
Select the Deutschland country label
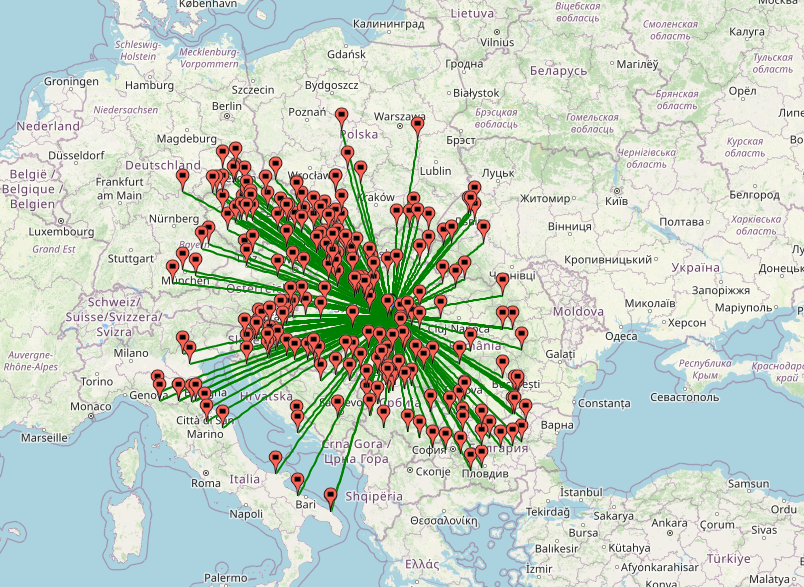(163, 165)
